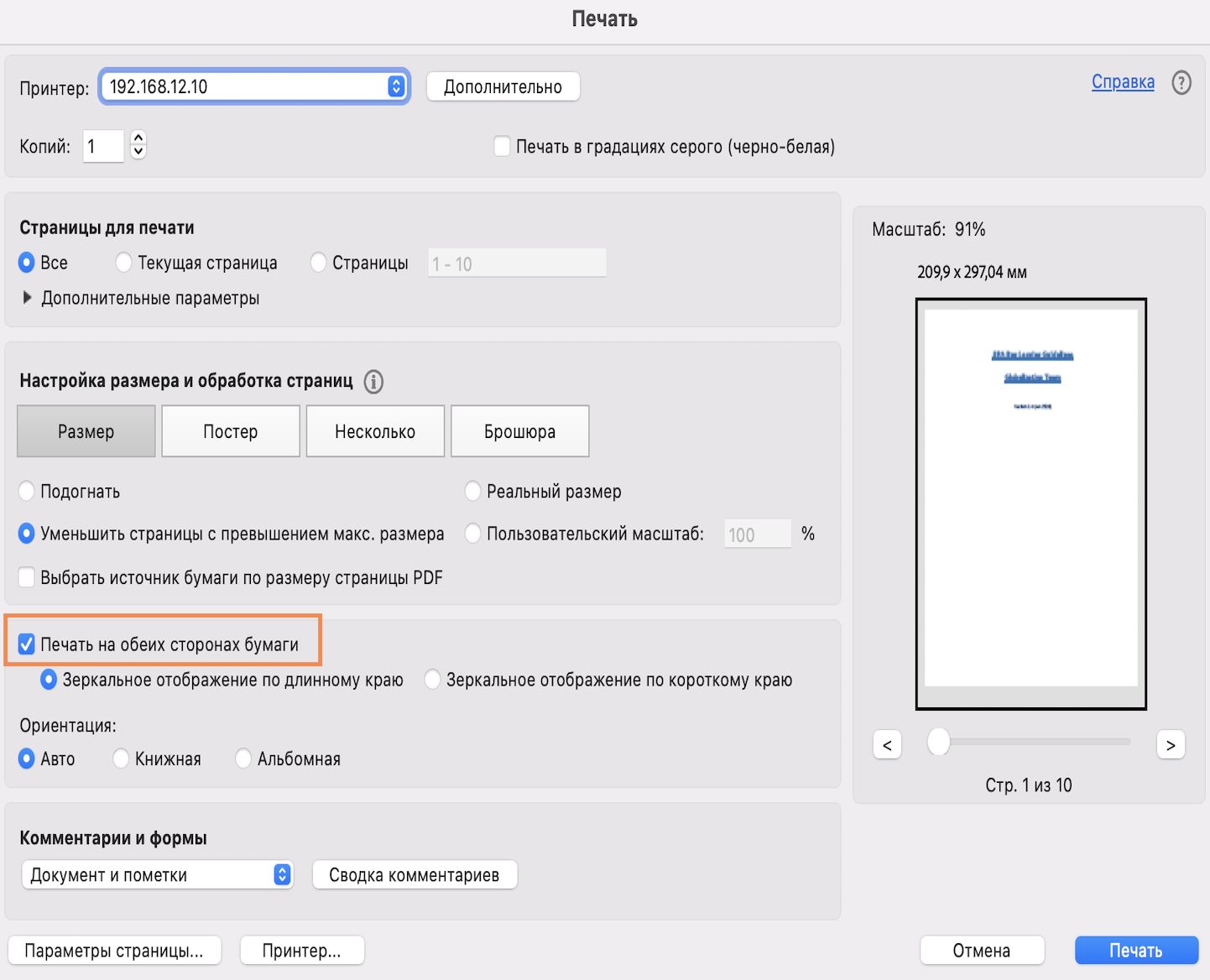This screenshot has height=980, width=1210.
Task: Click the Принтер... button
Action: tap(302, 951)
